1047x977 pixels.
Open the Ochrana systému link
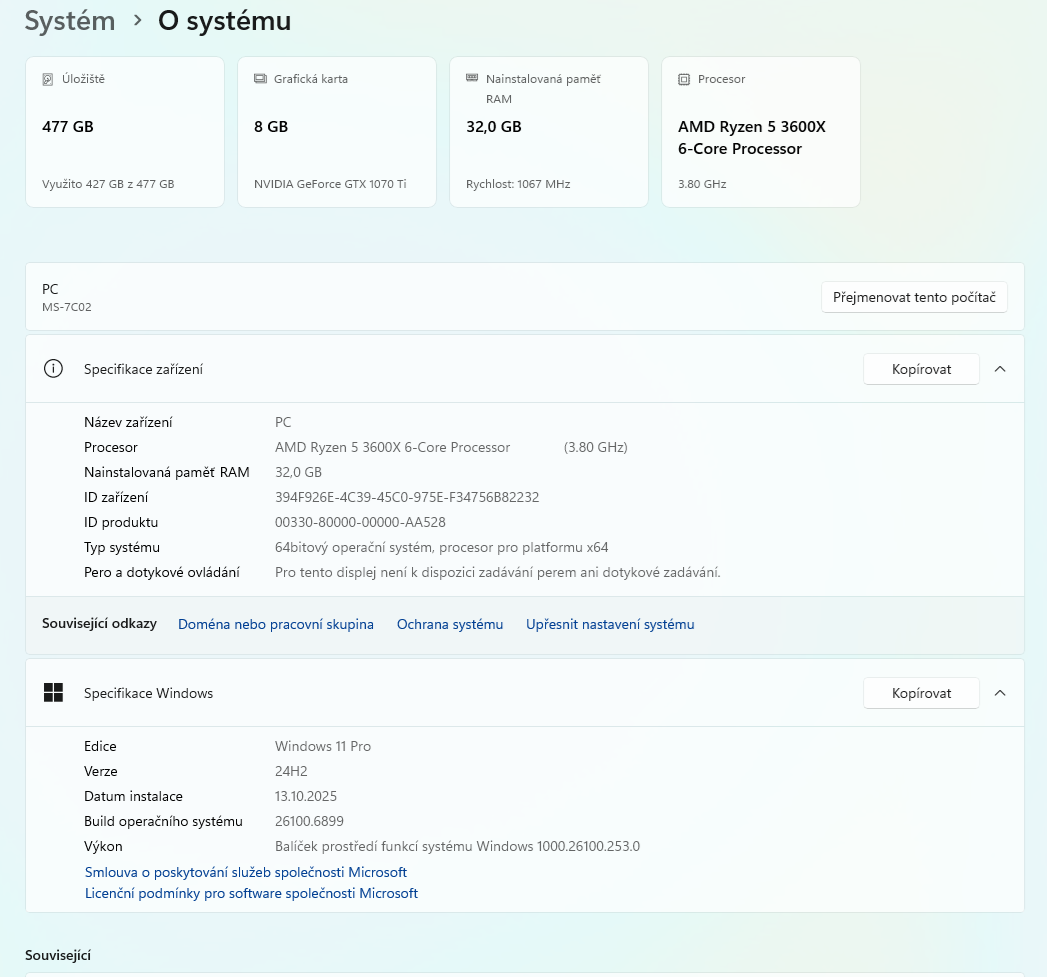(x=450, y=624)
